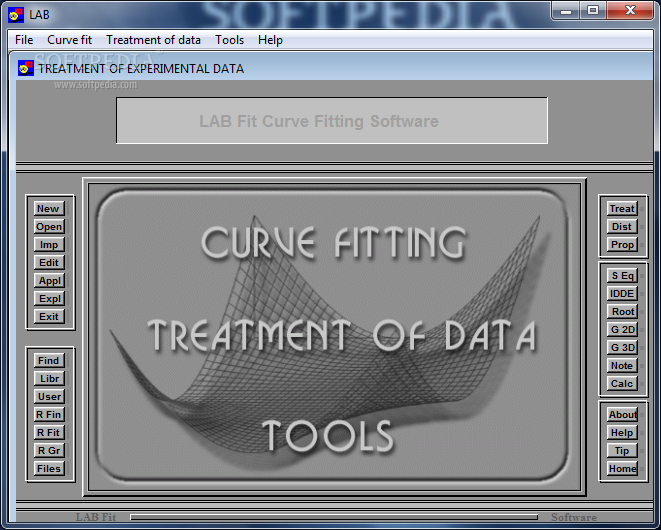Click the Open button in left panel
The image size is (661, 530).
coord(49,226)
